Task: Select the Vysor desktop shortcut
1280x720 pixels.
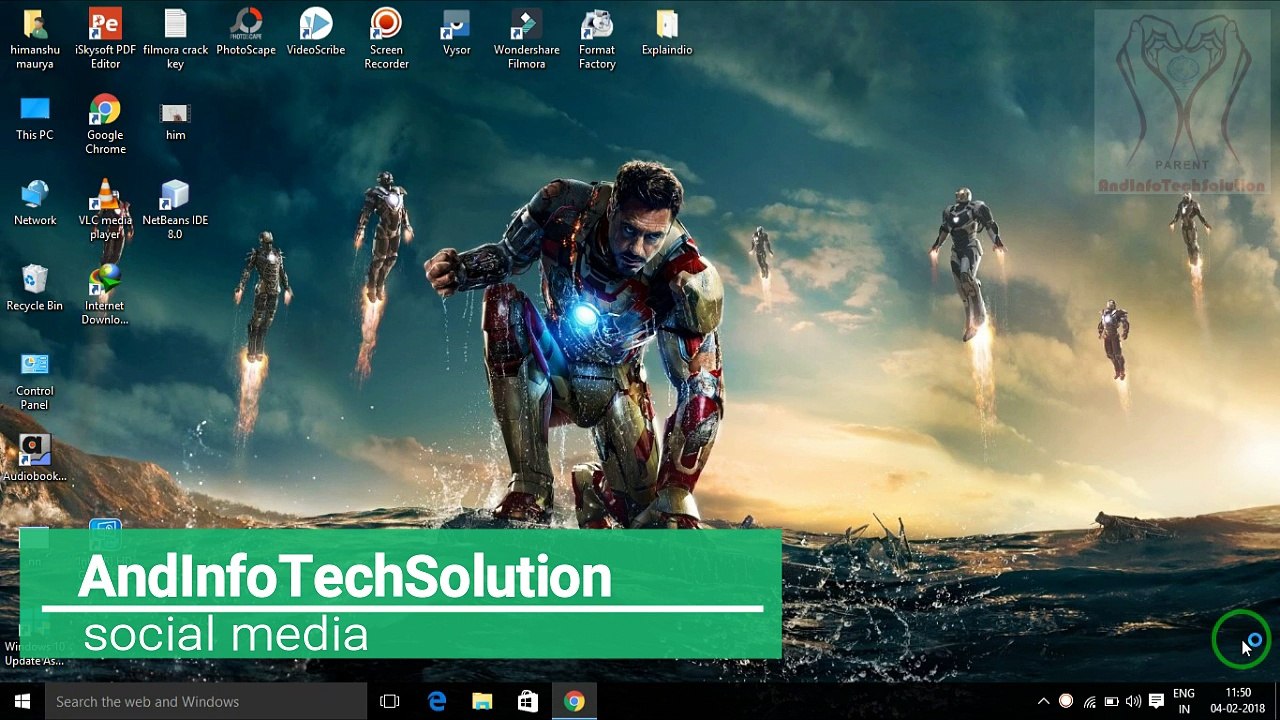Action: coord(456,32)
